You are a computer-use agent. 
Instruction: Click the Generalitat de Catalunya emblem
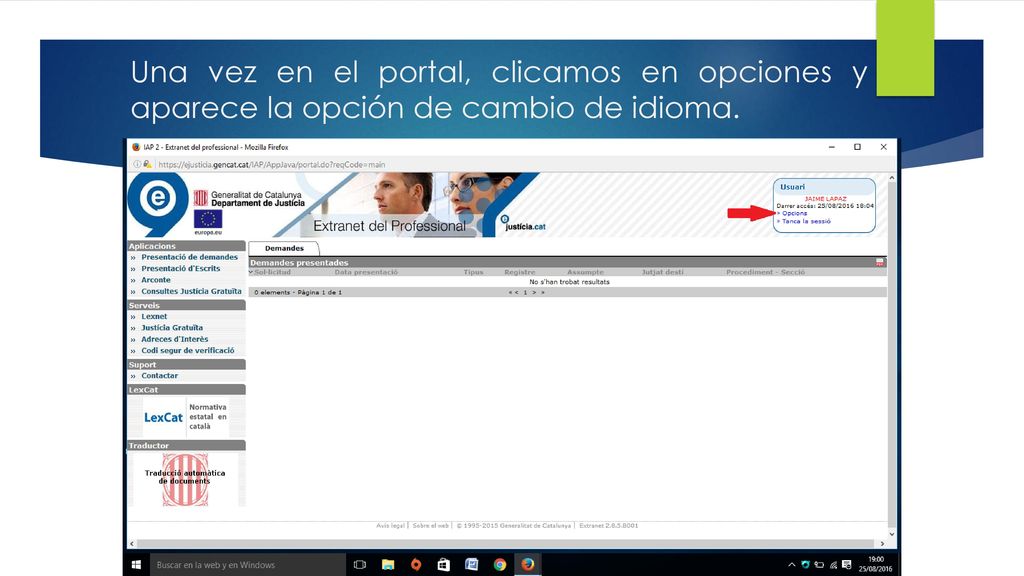pos(200,198)
